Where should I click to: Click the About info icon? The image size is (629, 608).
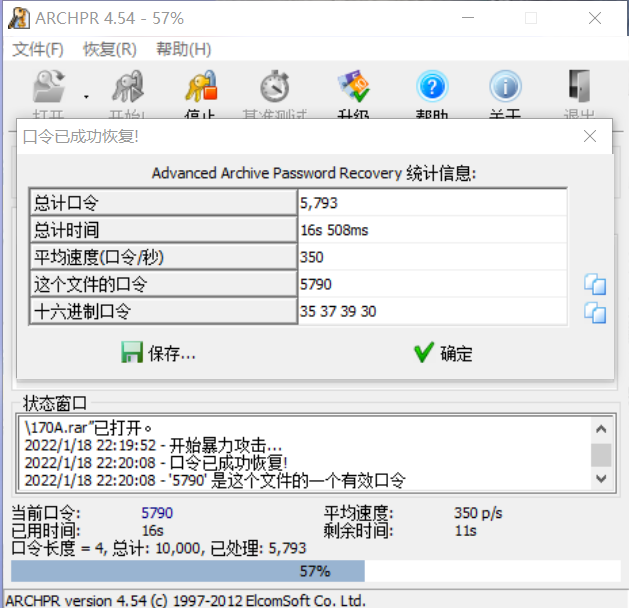[505, 86]
